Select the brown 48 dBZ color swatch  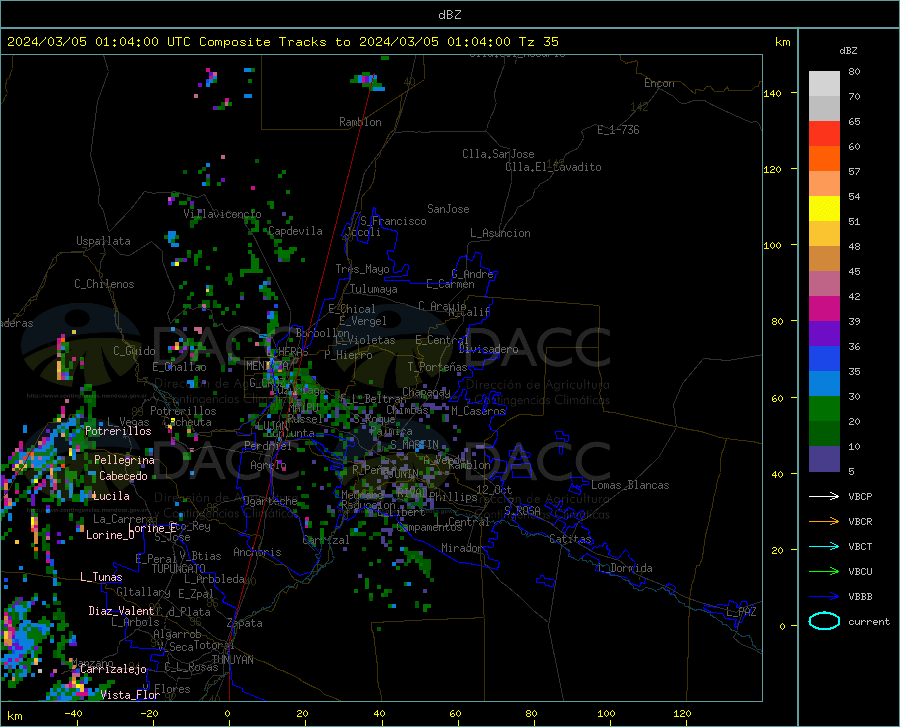coord(824,259)
